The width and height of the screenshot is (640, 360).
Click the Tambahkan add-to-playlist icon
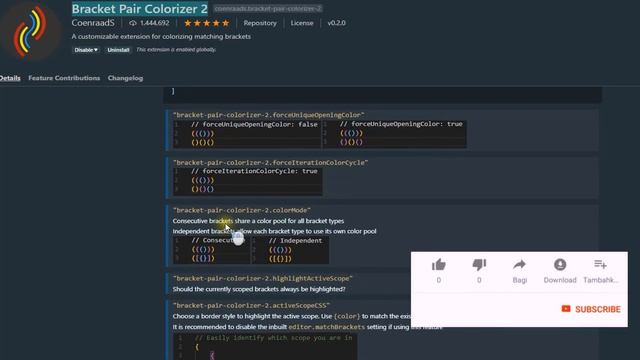coord(600,265)
